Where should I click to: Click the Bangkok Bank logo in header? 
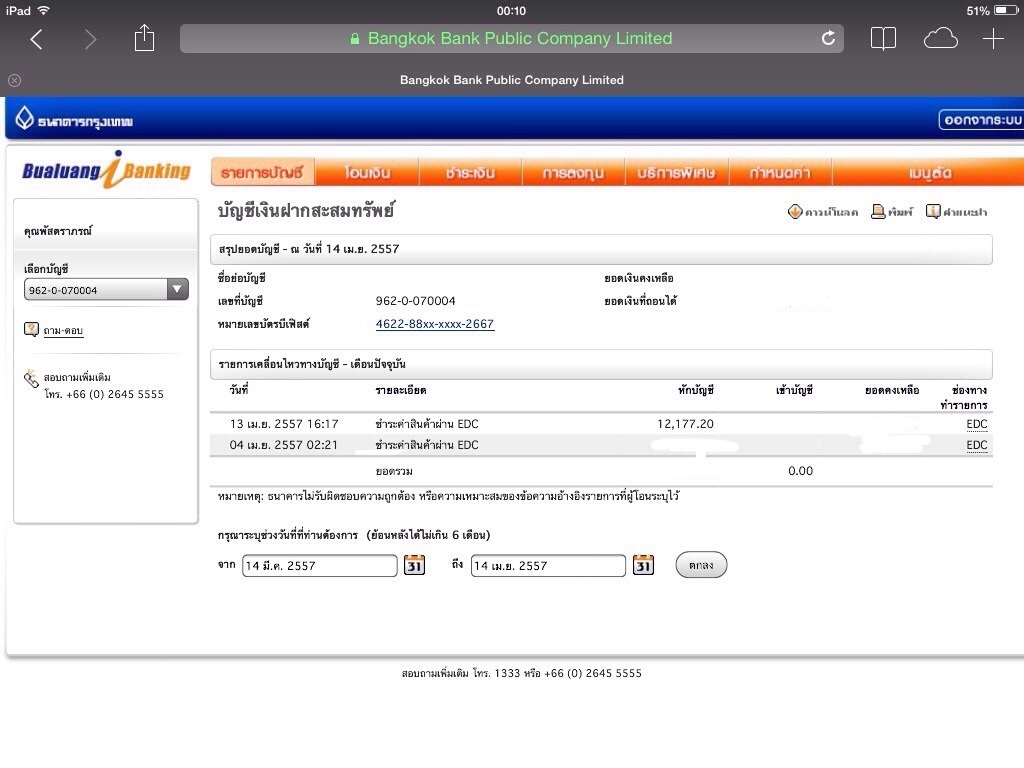click(74, 120)
